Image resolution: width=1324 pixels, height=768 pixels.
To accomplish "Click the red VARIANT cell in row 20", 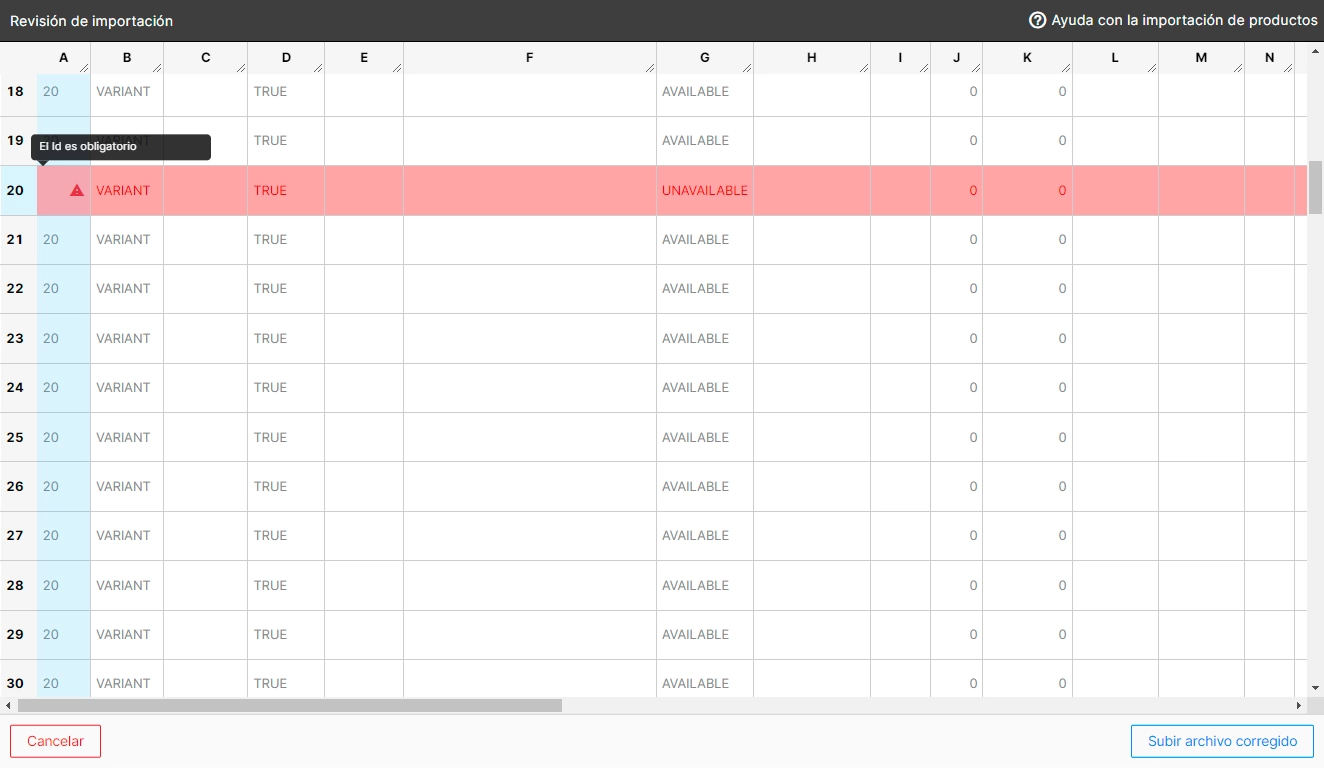I will click(127, 190).
